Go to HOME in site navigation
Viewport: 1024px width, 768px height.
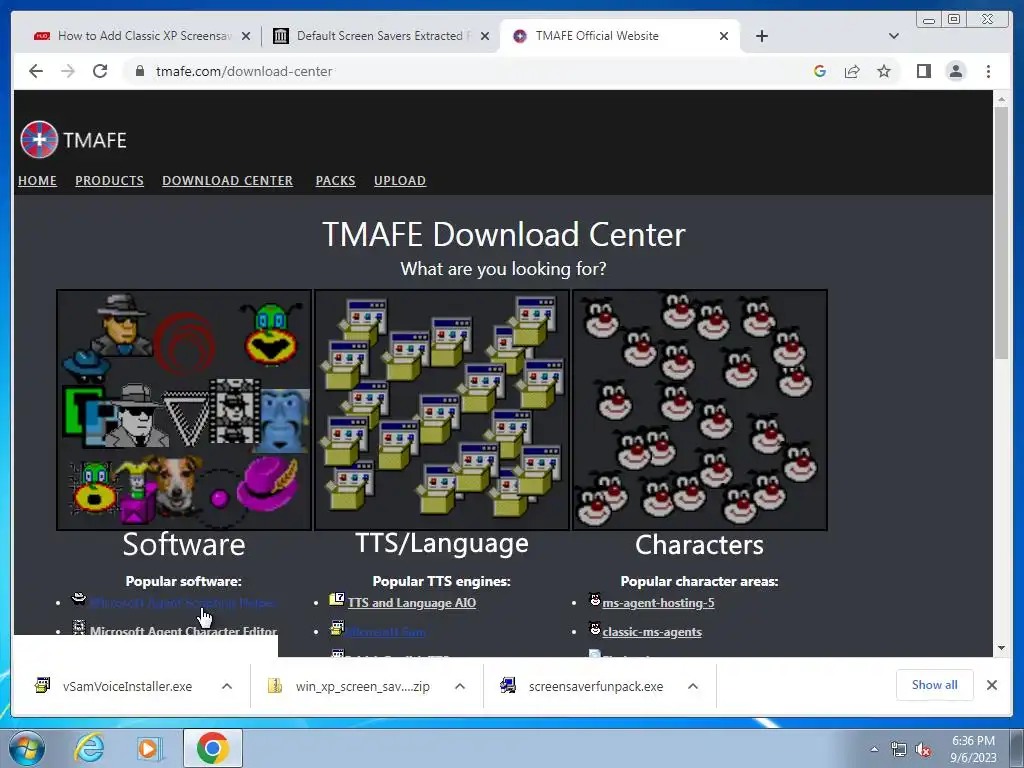tap(37, 181)
